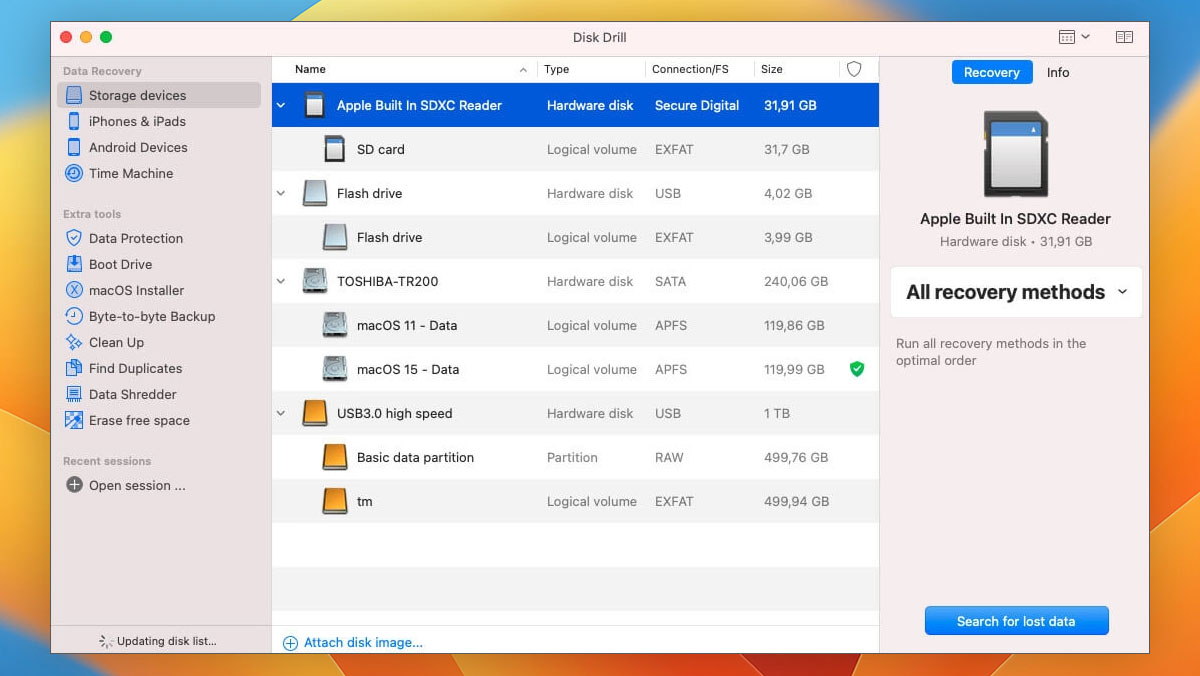Select Storage devices in the sidebar
Image resolution: width=1200 pixels, height=676 pixels.
159,95
